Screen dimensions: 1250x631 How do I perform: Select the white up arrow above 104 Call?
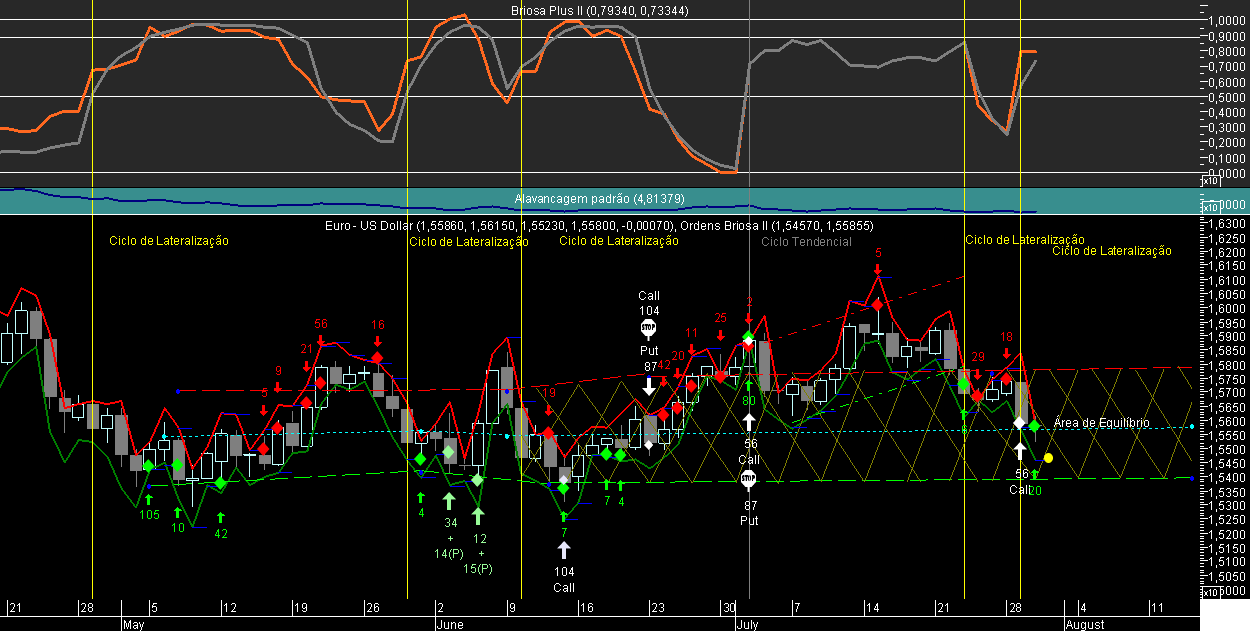(x=564, y=548)
